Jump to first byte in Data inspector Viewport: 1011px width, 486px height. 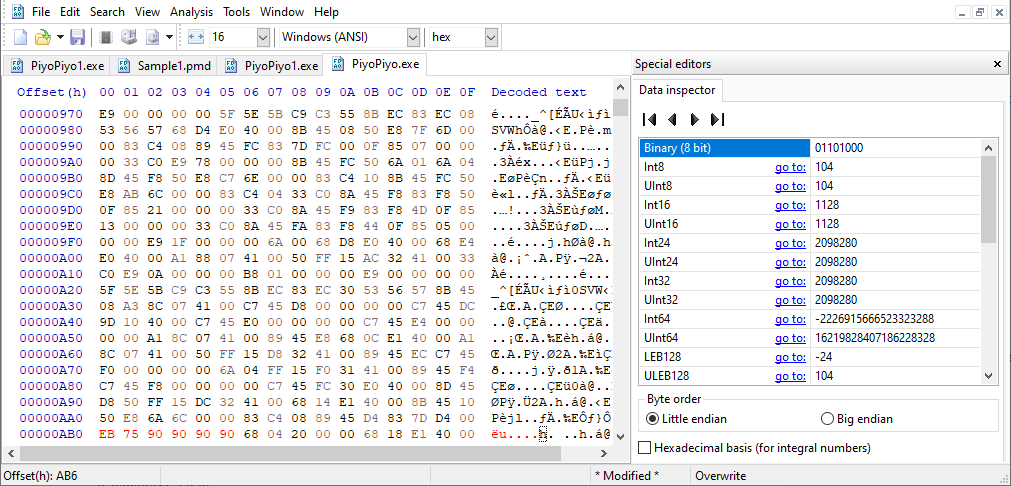(x=650, y=119)
